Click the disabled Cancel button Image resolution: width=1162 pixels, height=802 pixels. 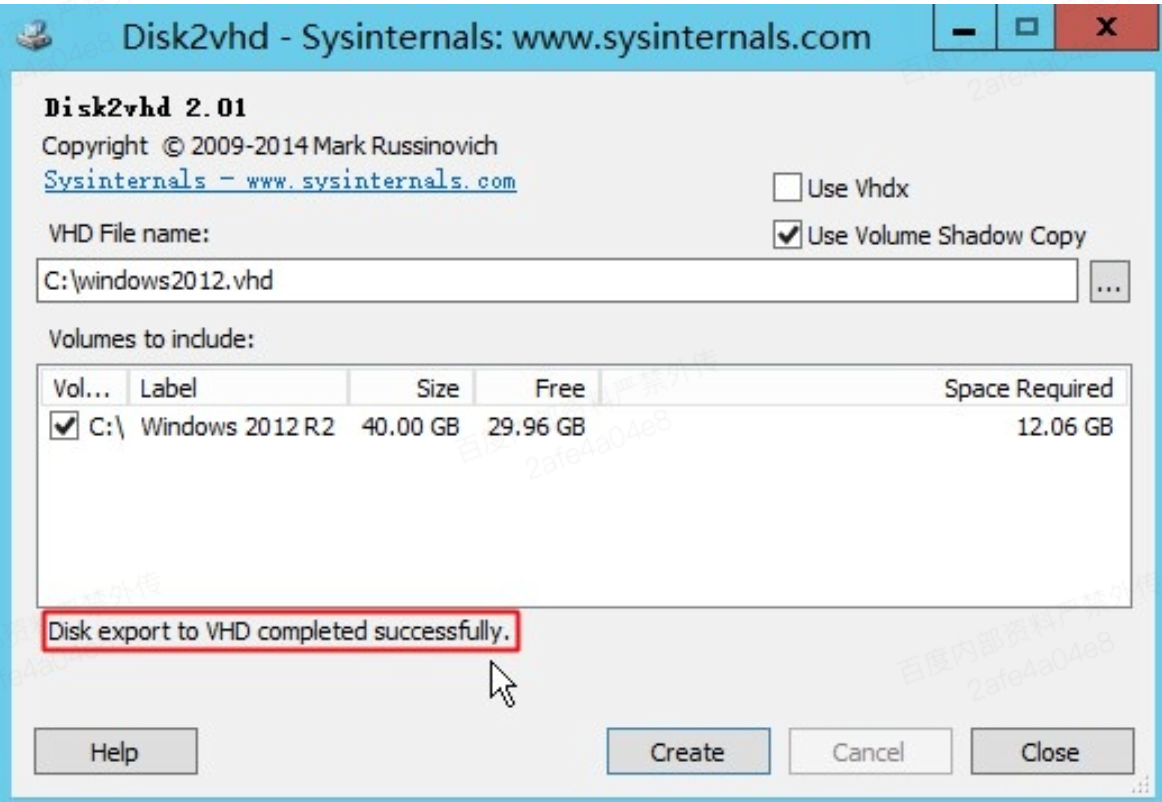pyautogui.click(x=869, y=751)
